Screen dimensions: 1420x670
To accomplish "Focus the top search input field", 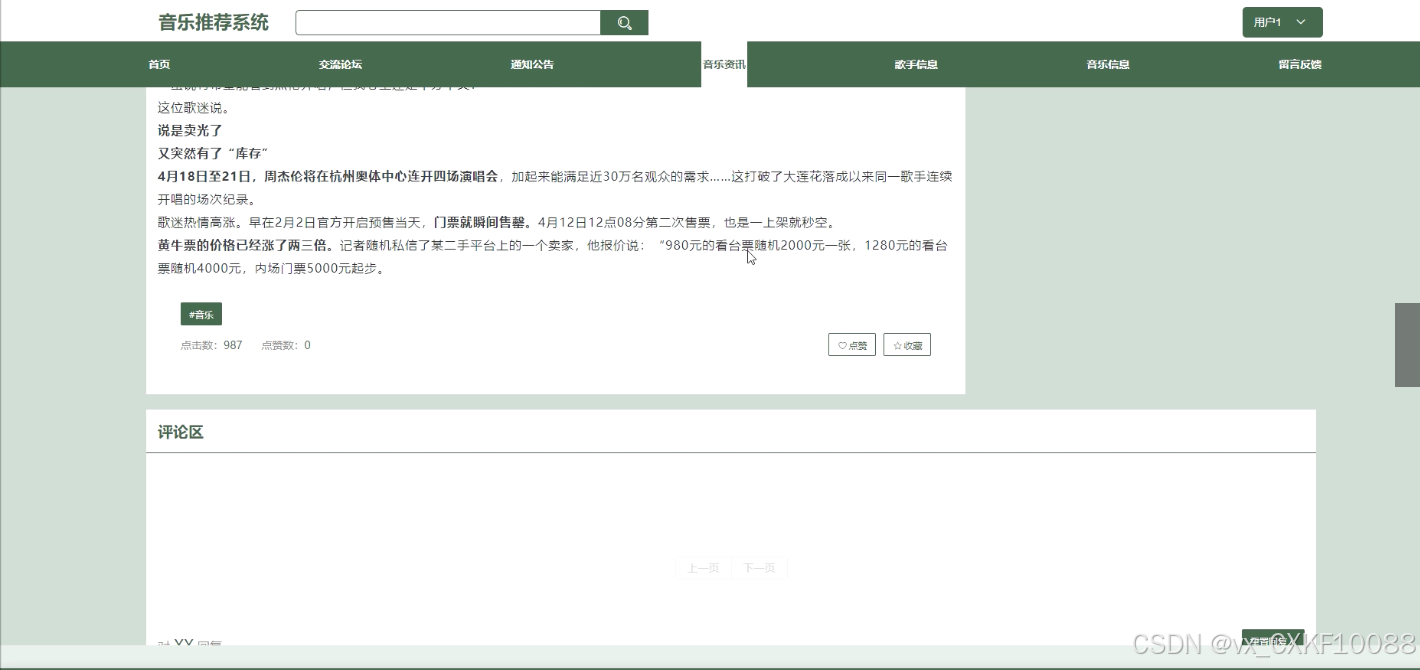I will click(x=448, y=23).
